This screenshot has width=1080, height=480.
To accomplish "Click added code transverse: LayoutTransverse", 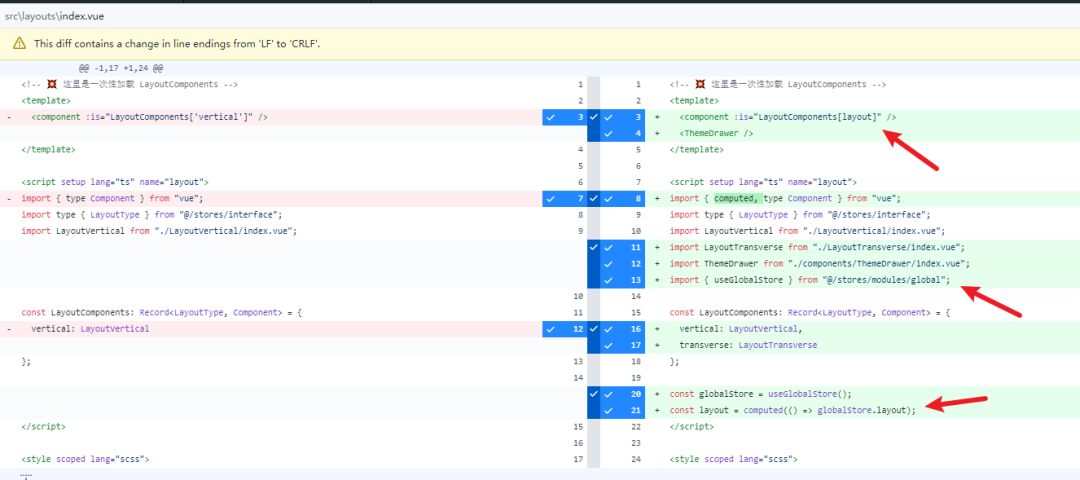I will [748, 345].
